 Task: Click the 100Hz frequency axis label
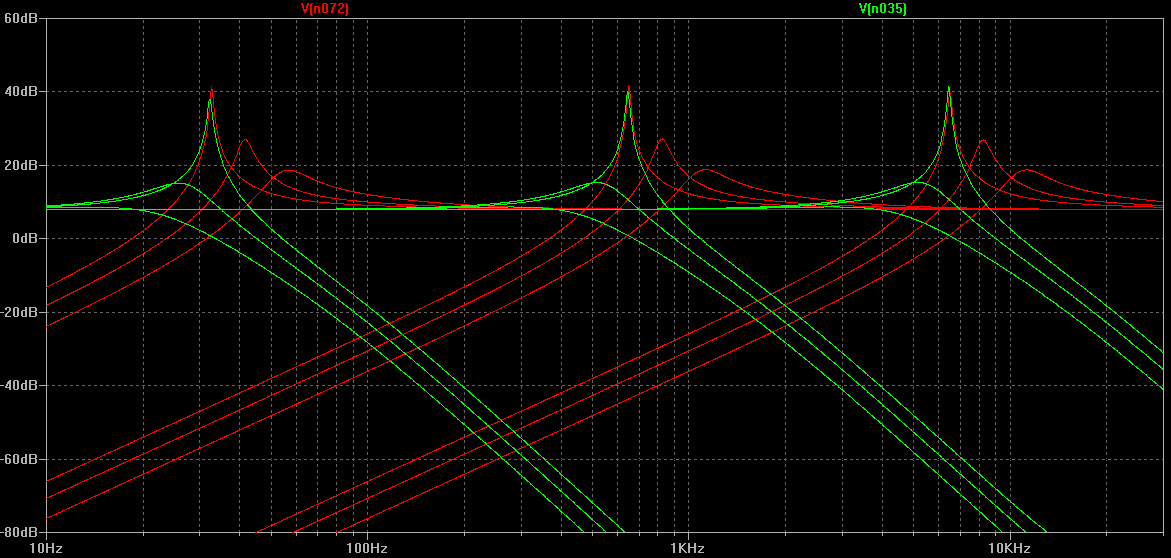[x=367, y=548]
